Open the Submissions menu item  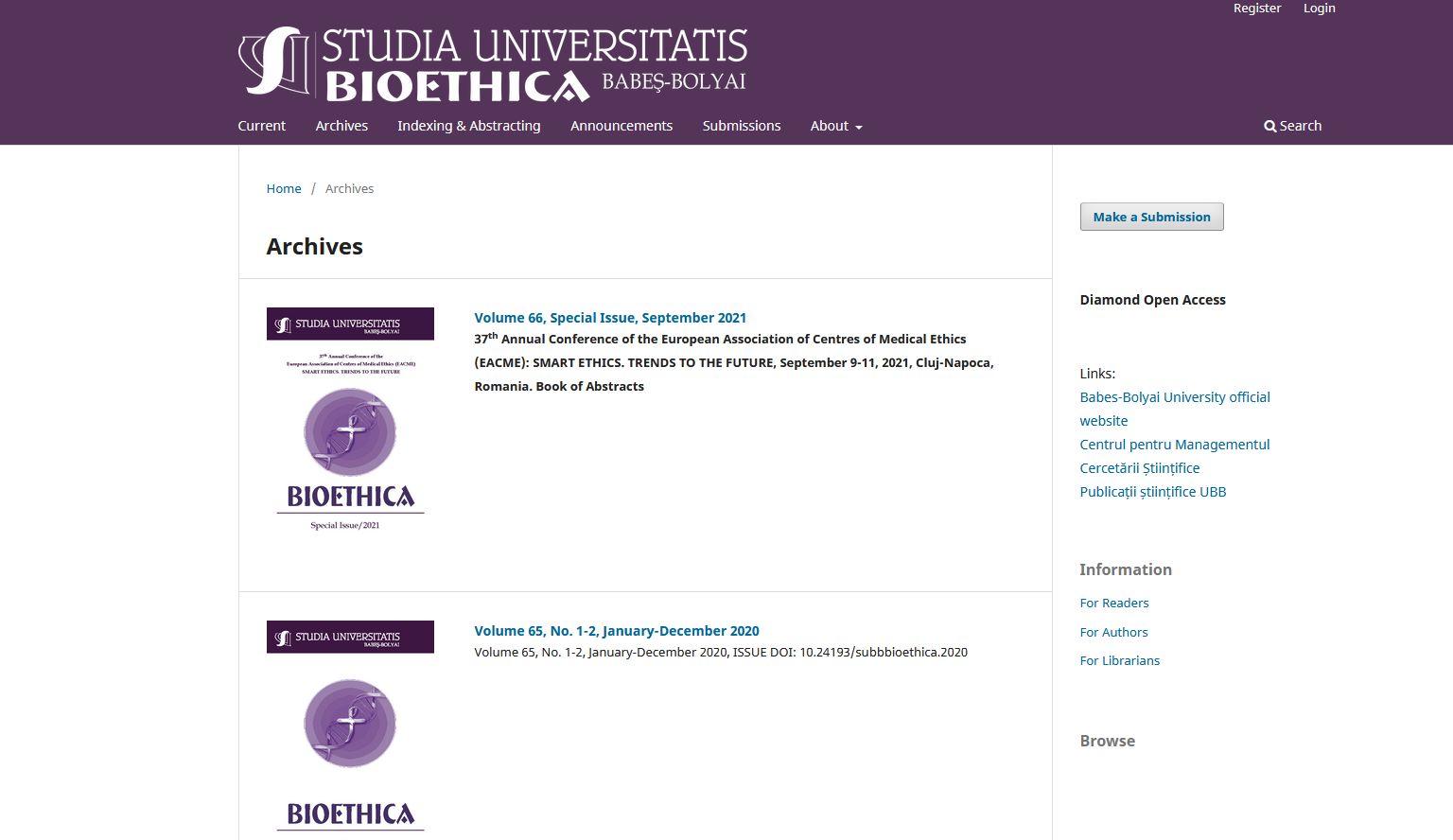(742, 126)
